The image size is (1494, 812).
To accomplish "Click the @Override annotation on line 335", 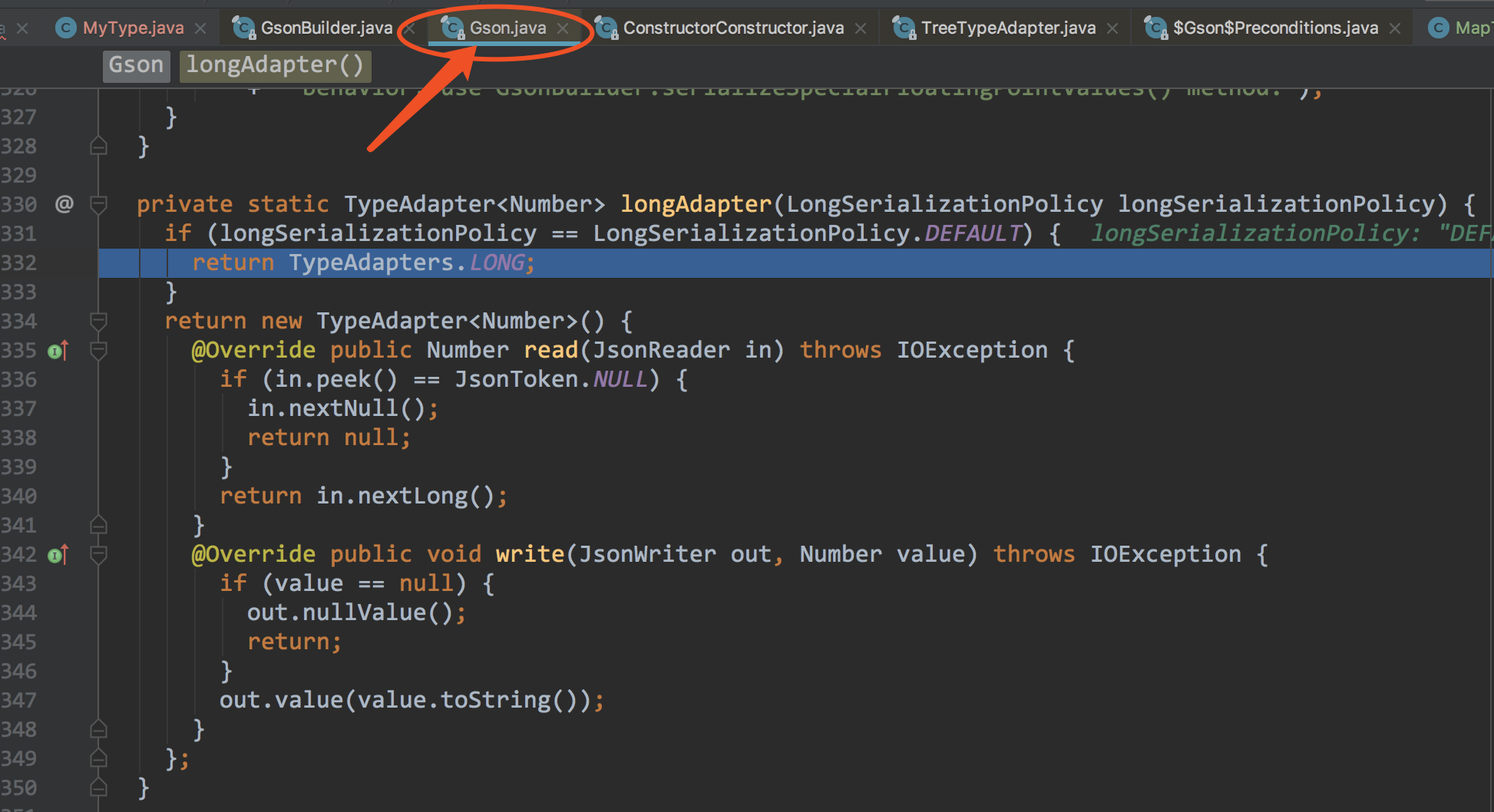I will (253, 350).
